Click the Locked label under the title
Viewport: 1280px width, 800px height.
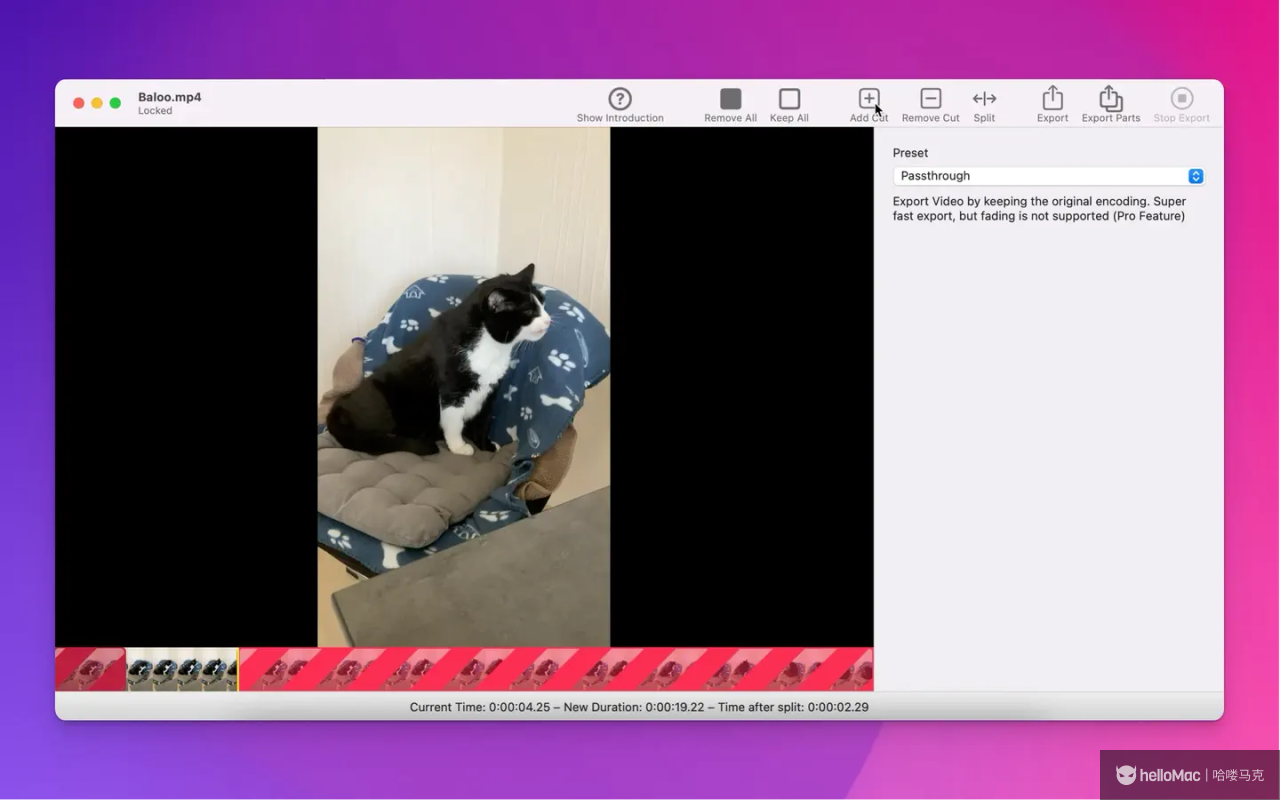click(155, 111)
